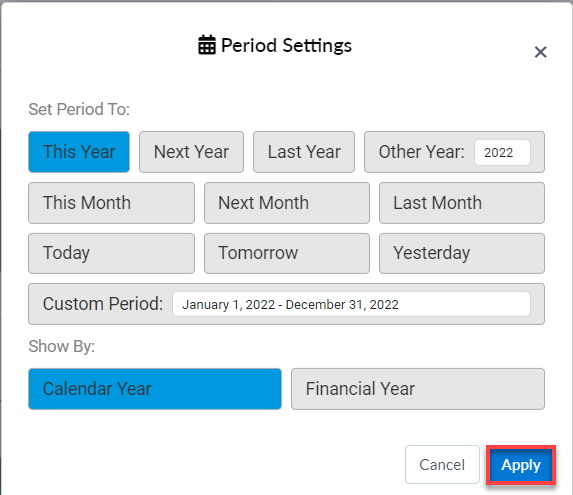Screen dimensions: 573x495
Task: Select the This Year period
Action: (79, 152)
